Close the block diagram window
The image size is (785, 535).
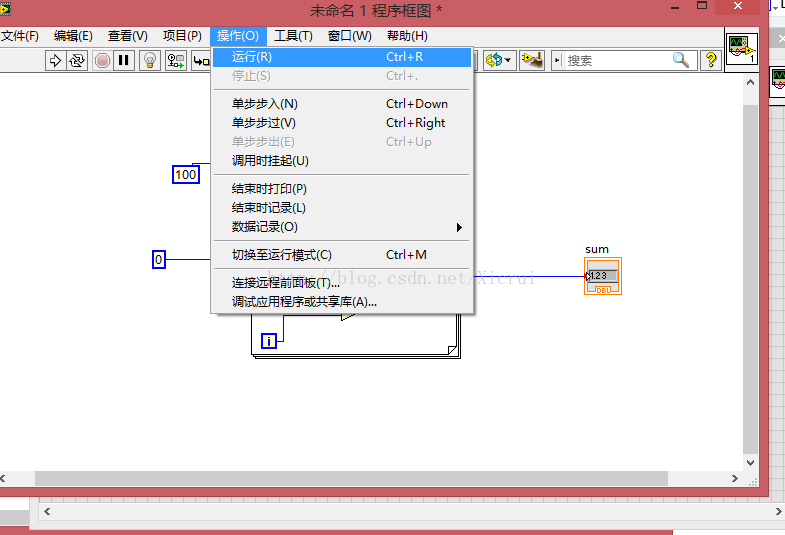(x=738, y=7)
